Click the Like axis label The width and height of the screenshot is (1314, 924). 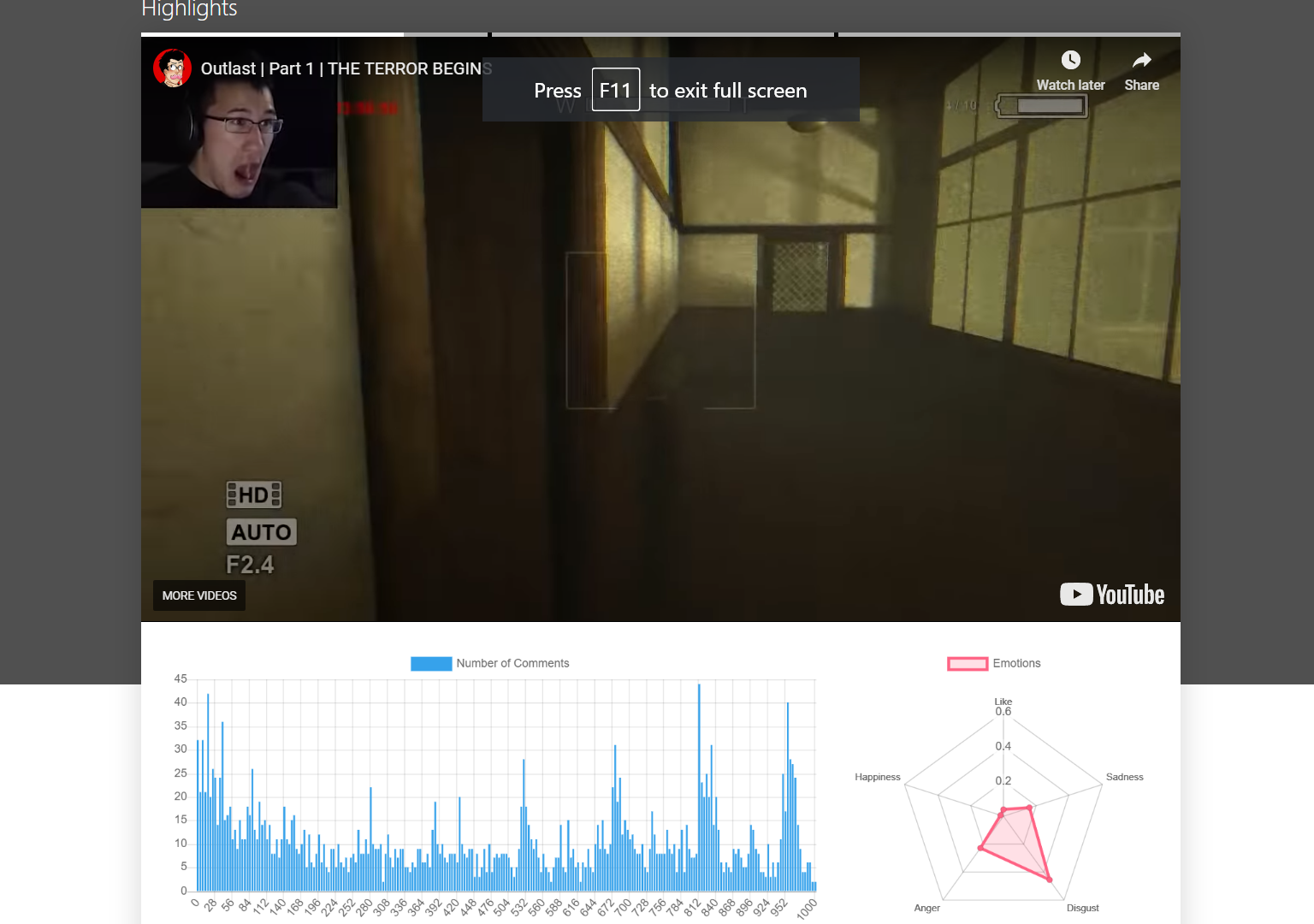1003,702
